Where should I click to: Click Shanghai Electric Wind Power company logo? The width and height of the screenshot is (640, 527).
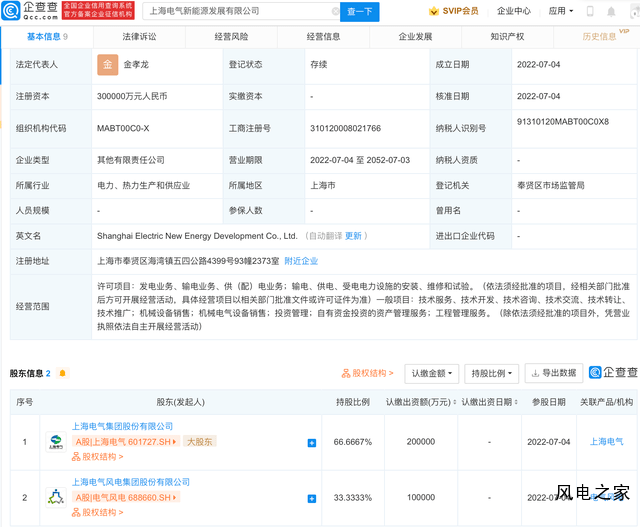[56, 498]
